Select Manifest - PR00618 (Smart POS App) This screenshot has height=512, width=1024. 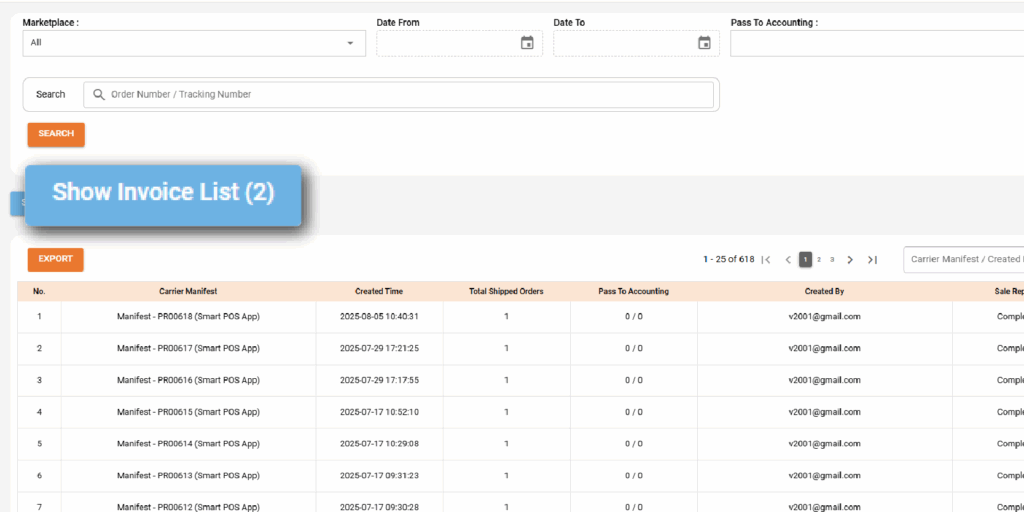(x=188, y=317)
